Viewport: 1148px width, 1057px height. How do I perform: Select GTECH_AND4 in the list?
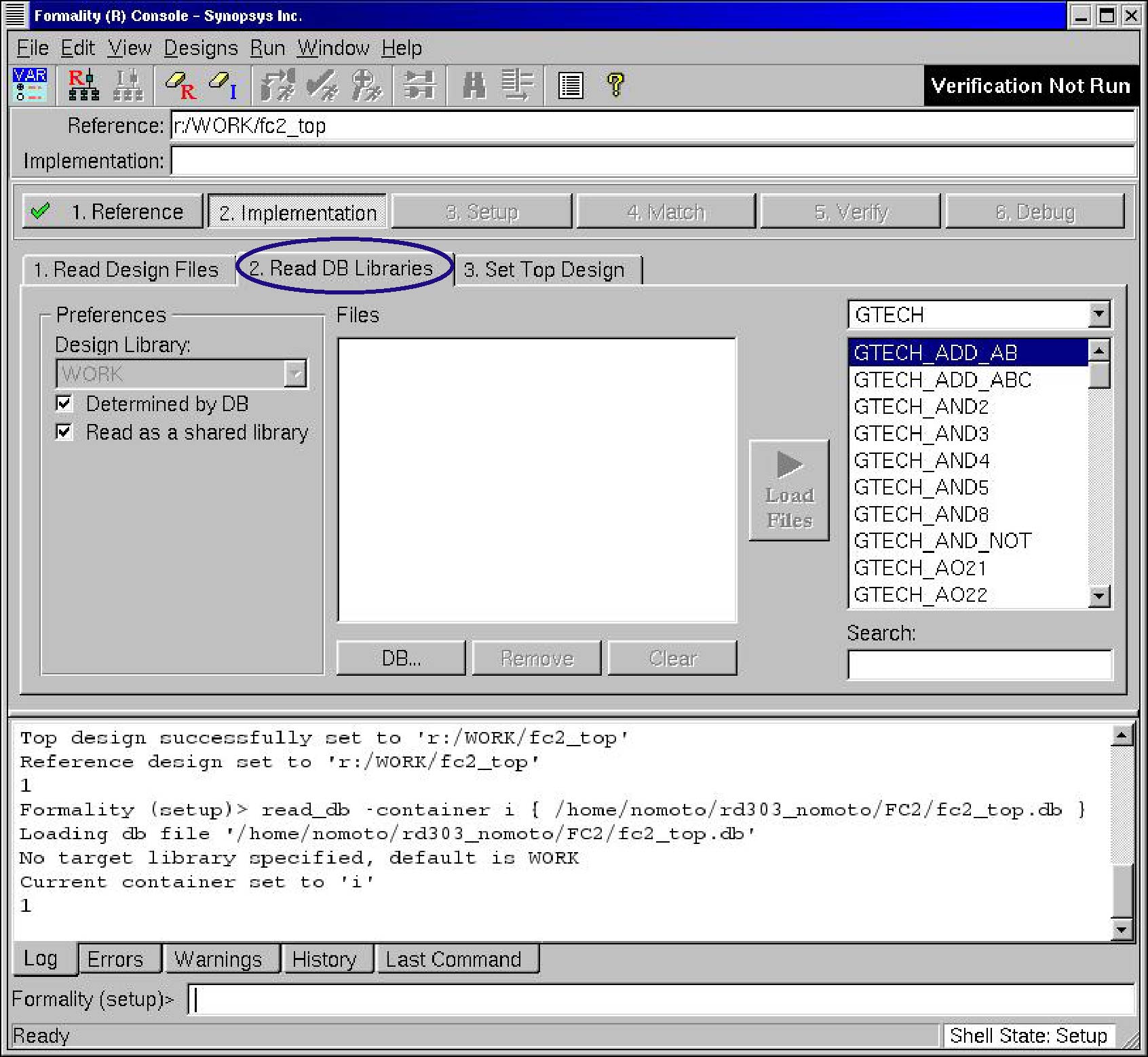(968, 461)
